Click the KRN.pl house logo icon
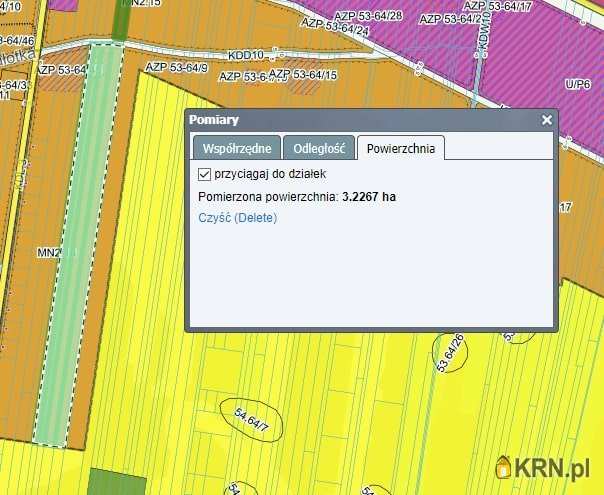This screenshot has width=604, height=495. [505, 466]
